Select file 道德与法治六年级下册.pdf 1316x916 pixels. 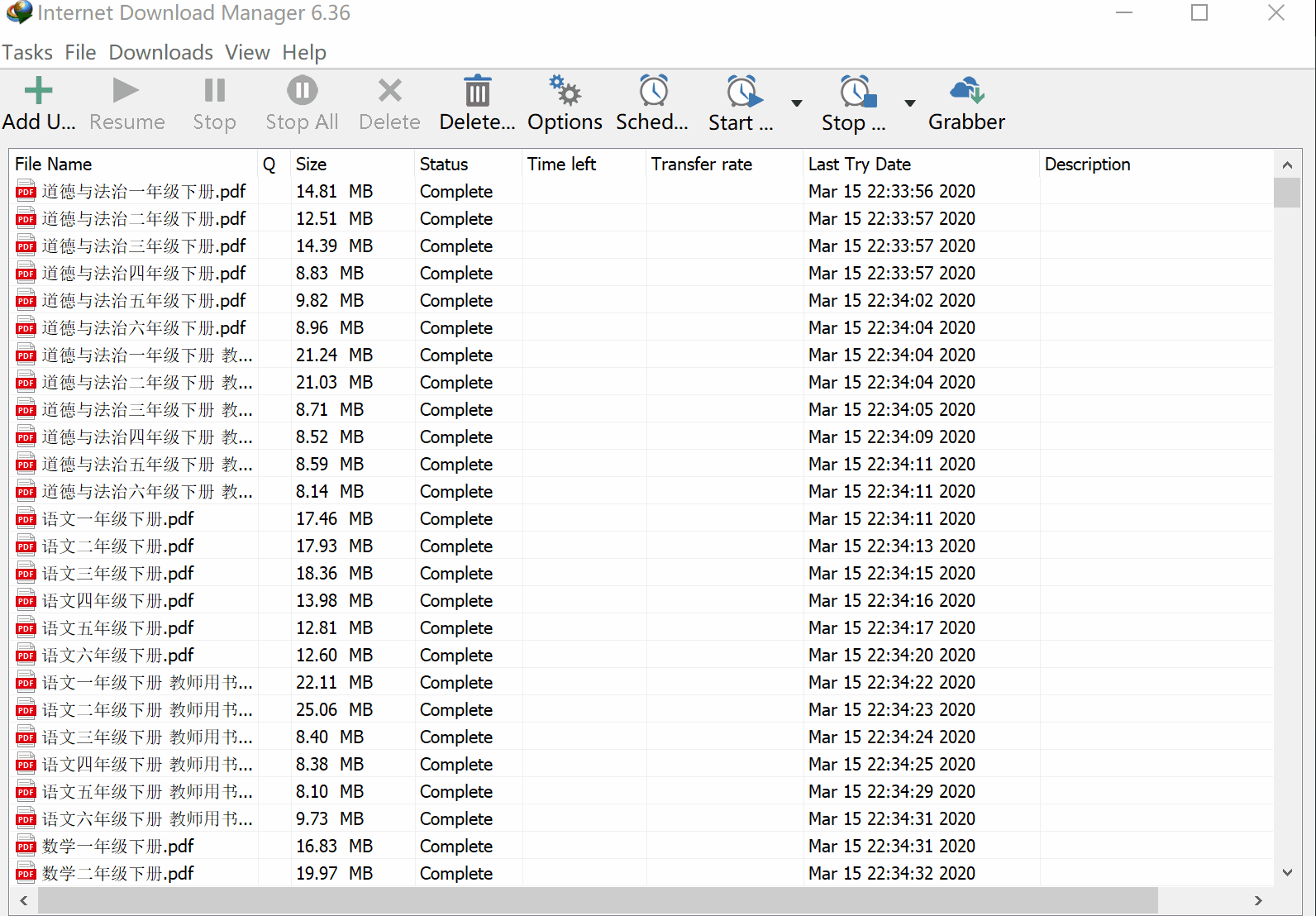144,327
